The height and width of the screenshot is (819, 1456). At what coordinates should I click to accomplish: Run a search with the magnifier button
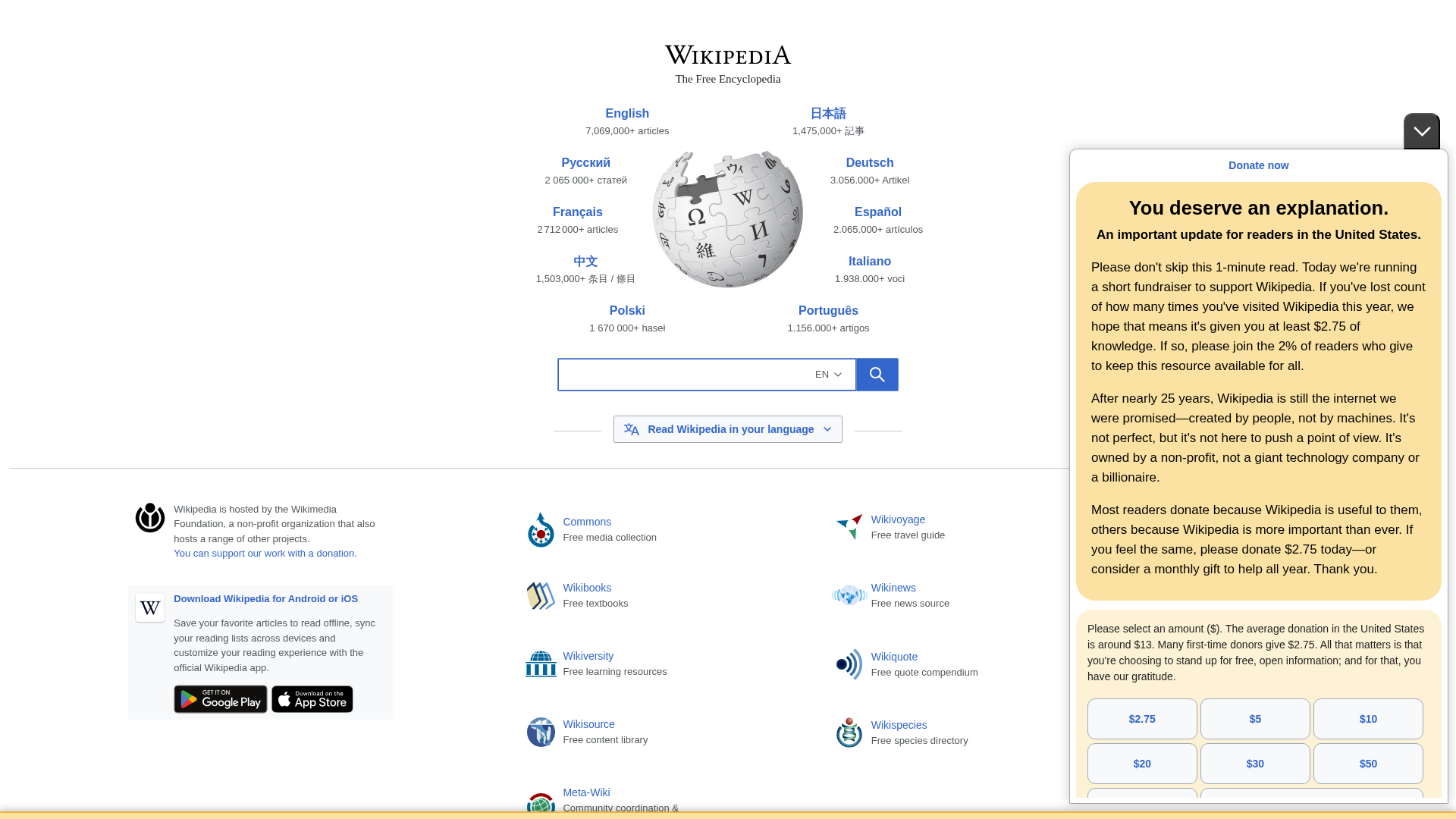(x=877, y=374)
